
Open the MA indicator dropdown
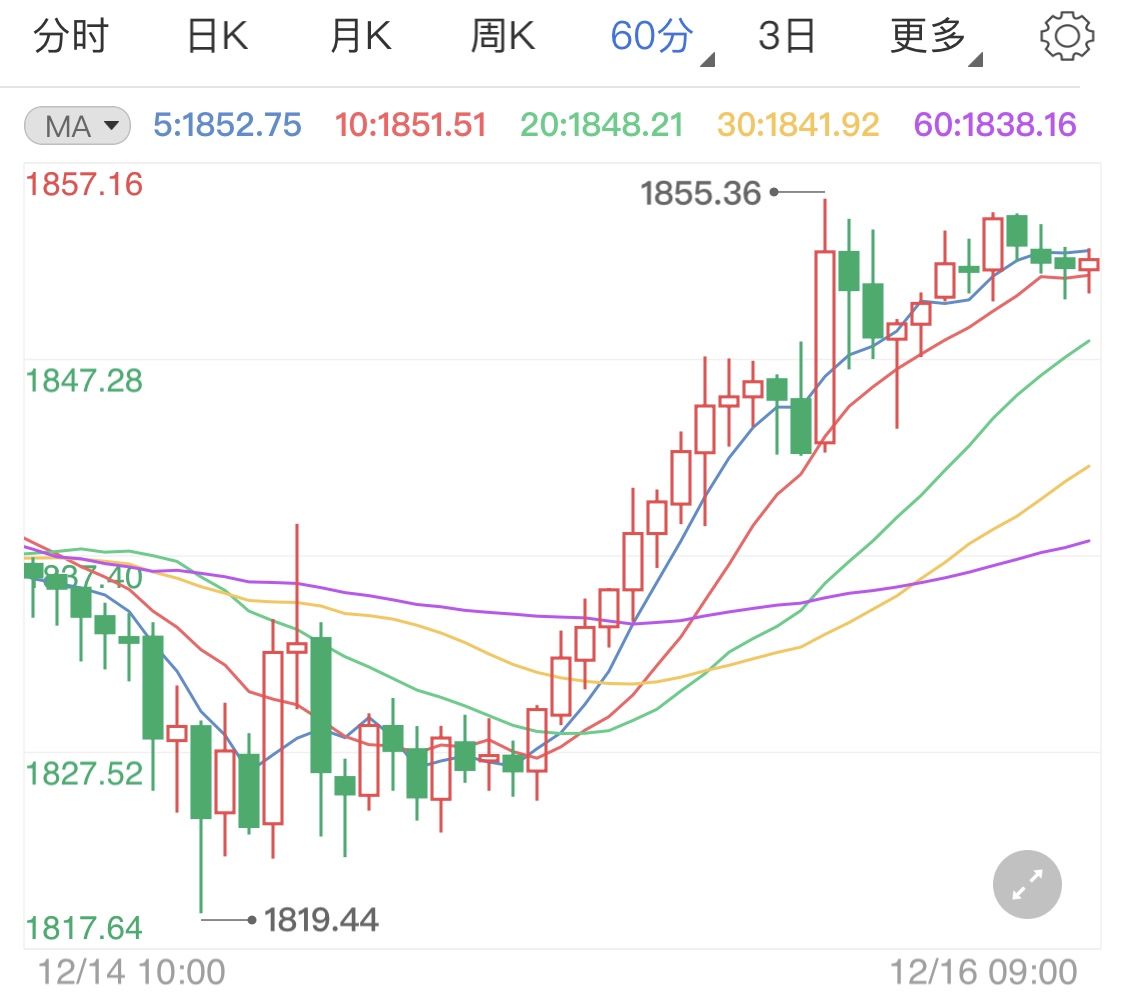point(76,124)
